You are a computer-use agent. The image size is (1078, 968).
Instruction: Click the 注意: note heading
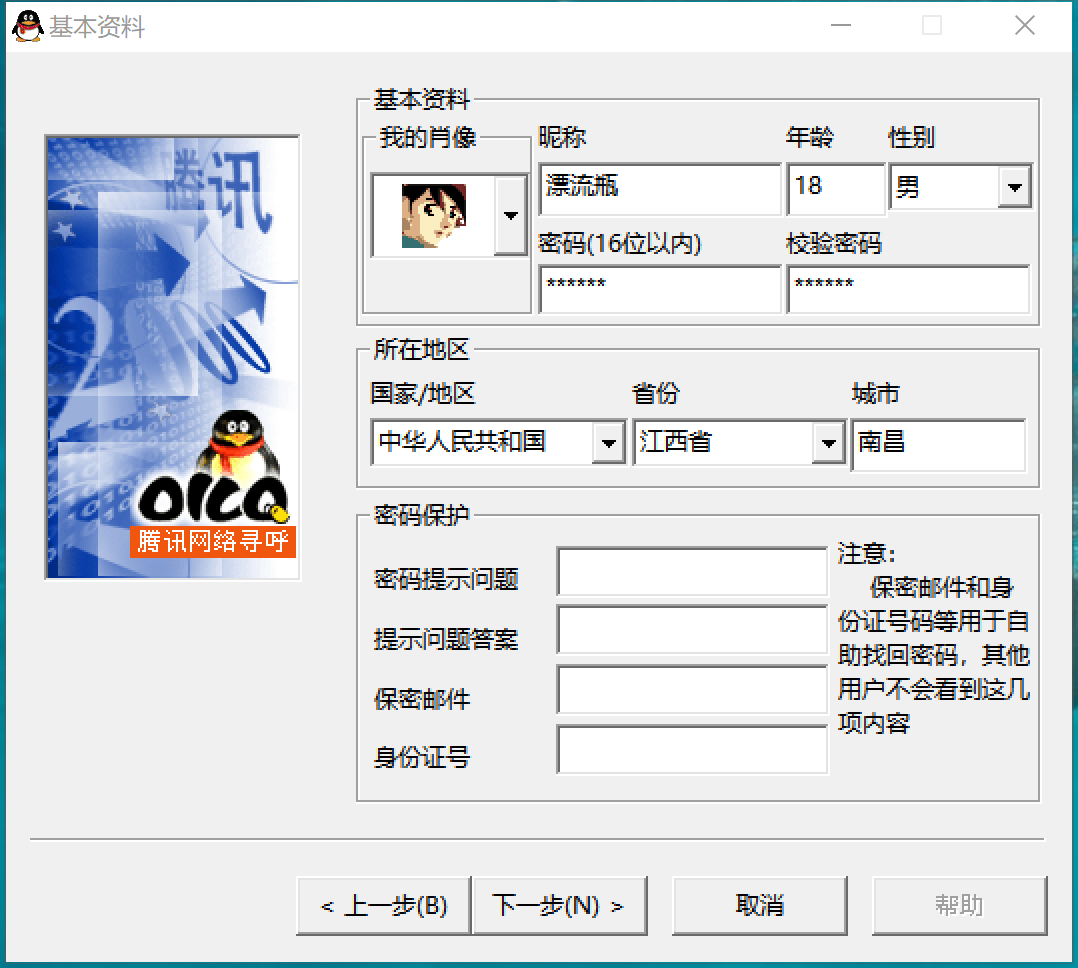click(867, 553)
